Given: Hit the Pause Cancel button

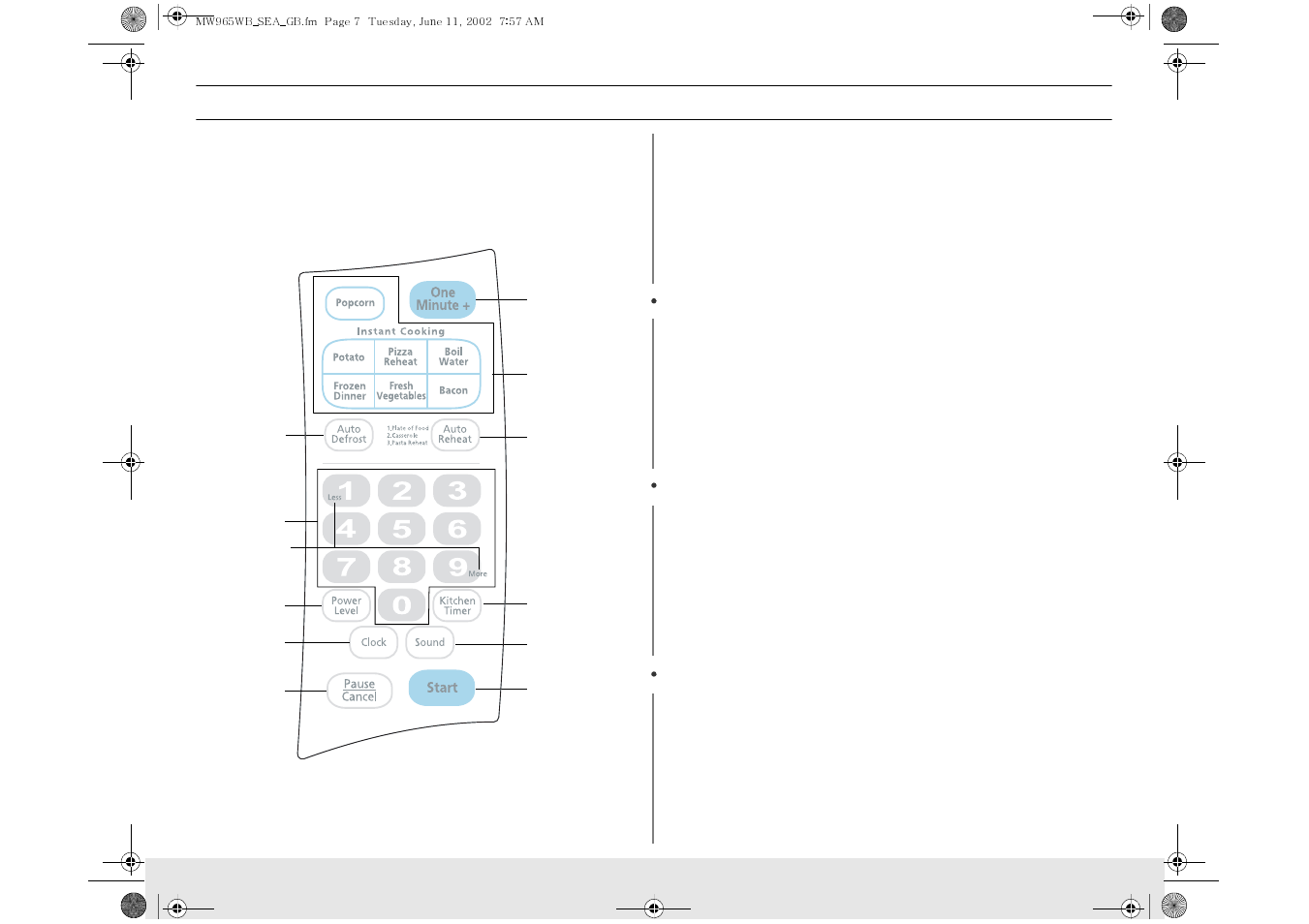Looking at the screenshot, I should click(359, 691).
